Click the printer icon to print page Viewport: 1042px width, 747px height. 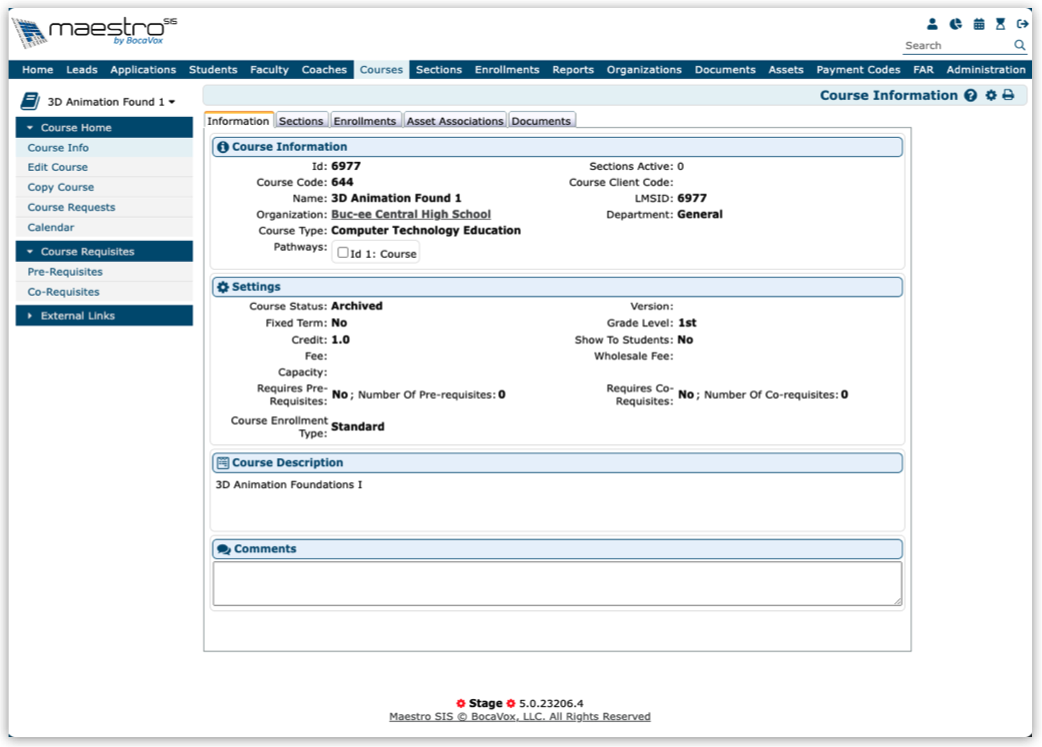1008,96
